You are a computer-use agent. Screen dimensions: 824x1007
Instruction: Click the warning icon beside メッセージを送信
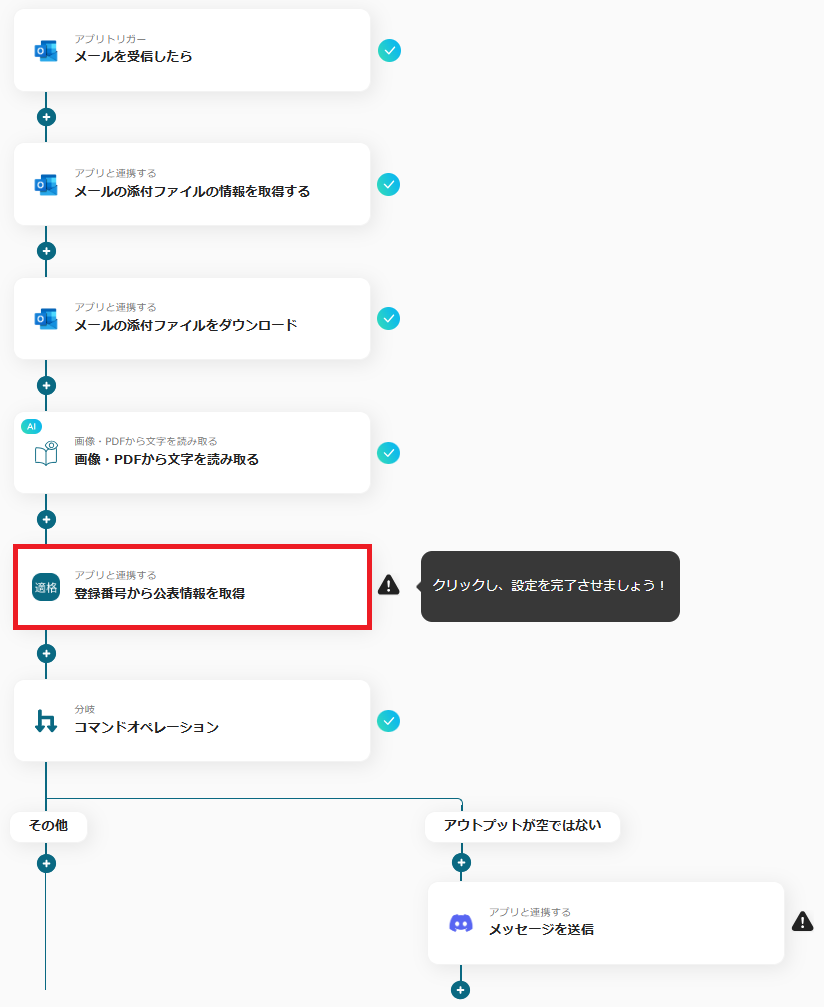[x=803, y=922]
